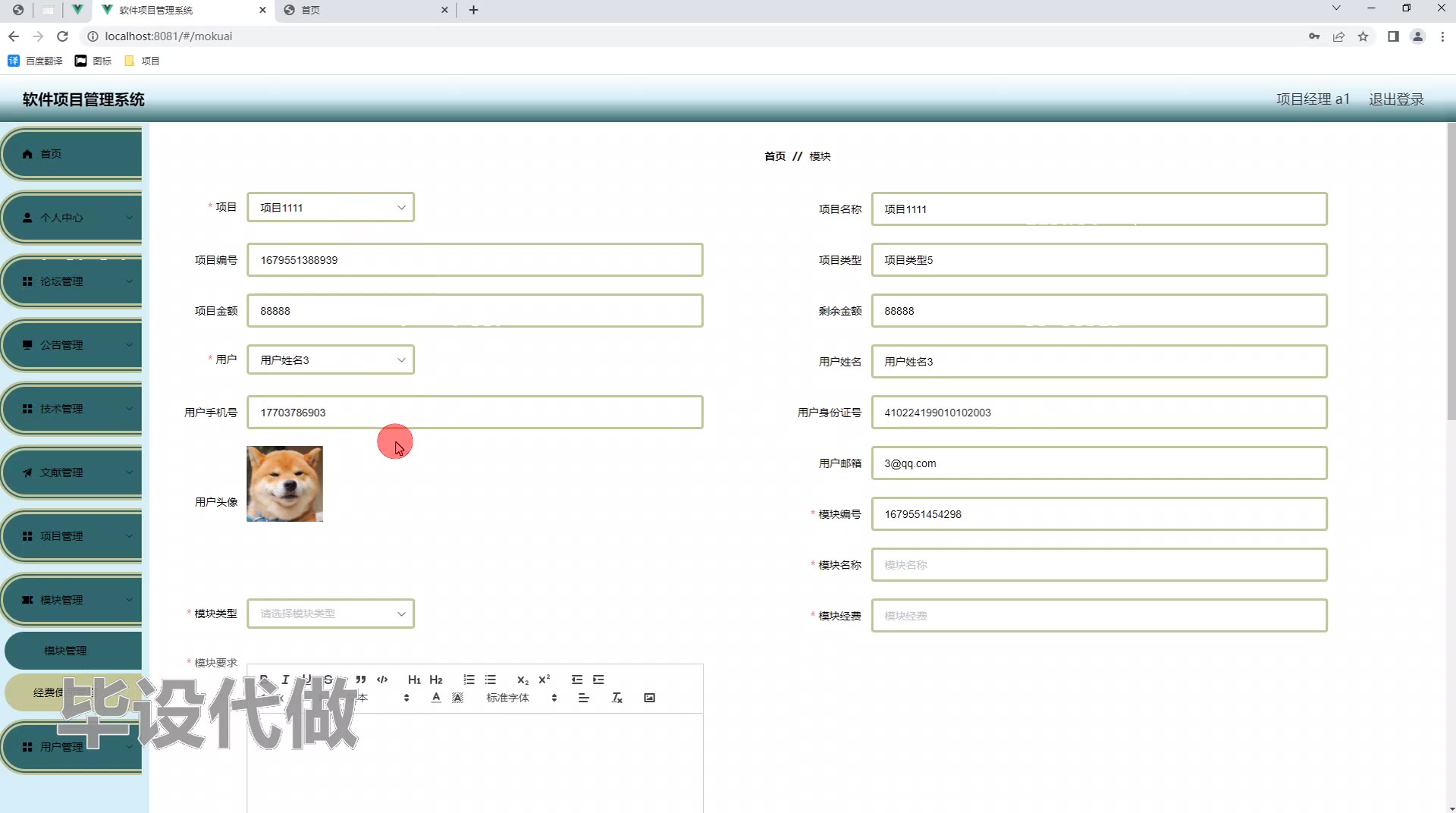Screen dimensions: 1456x813
Task: Open the 用户 selection dropdown
Action: point(331,360)
